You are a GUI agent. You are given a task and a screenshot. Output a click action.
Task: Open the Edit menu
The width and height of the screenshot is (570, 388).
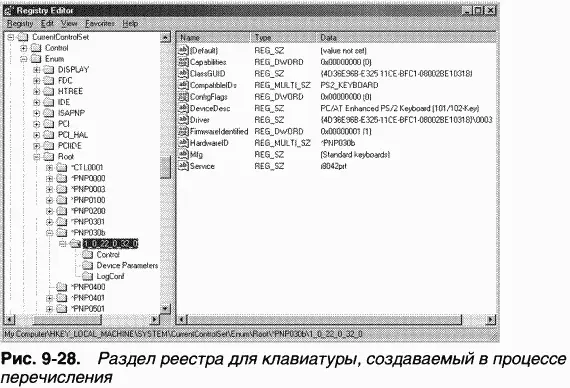click(x=47, y=24)
